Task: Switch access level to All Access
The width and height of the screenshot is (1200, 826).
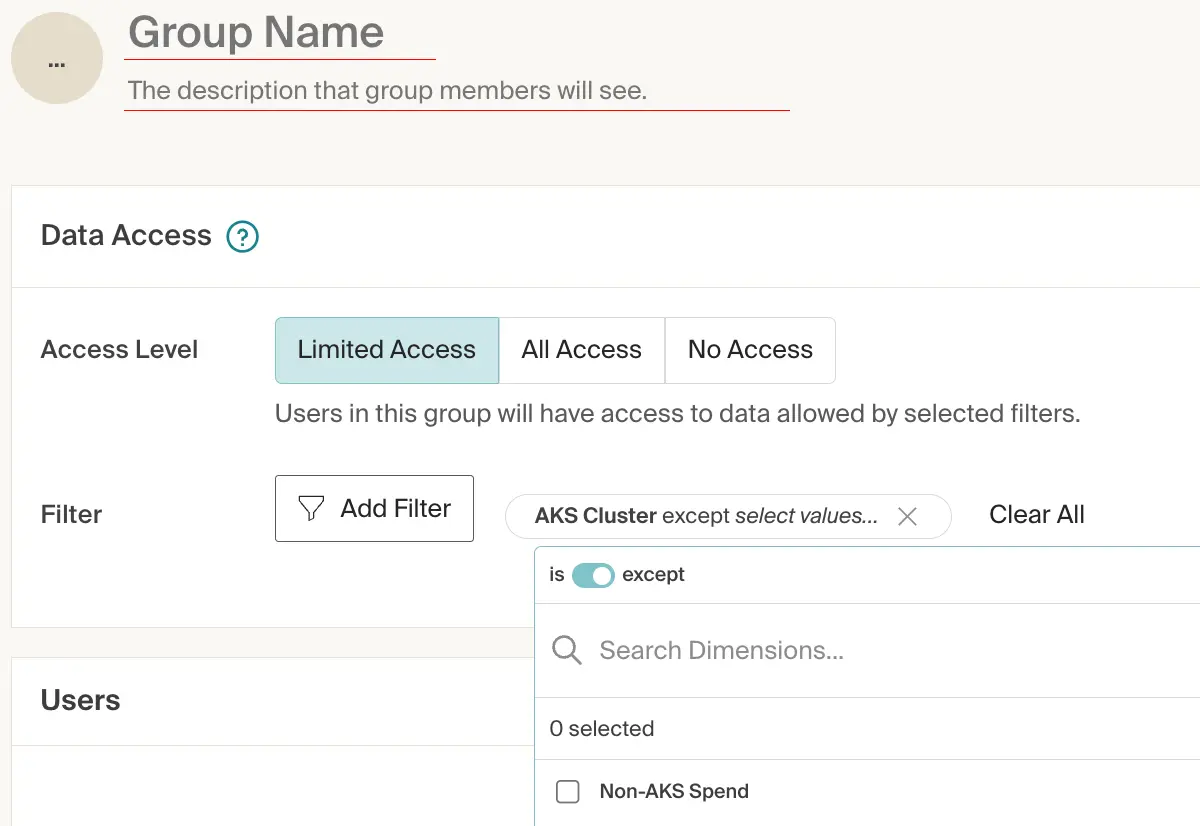Action: tap(582, 350)
